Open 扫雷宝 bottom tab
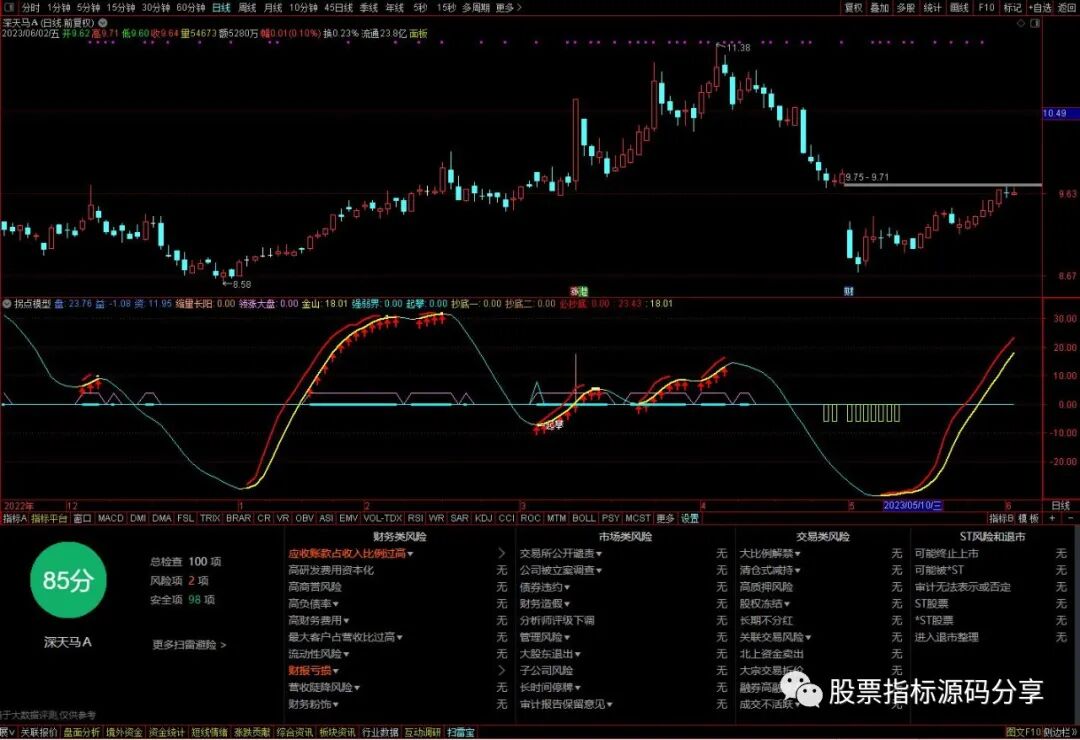 point(461,732)
